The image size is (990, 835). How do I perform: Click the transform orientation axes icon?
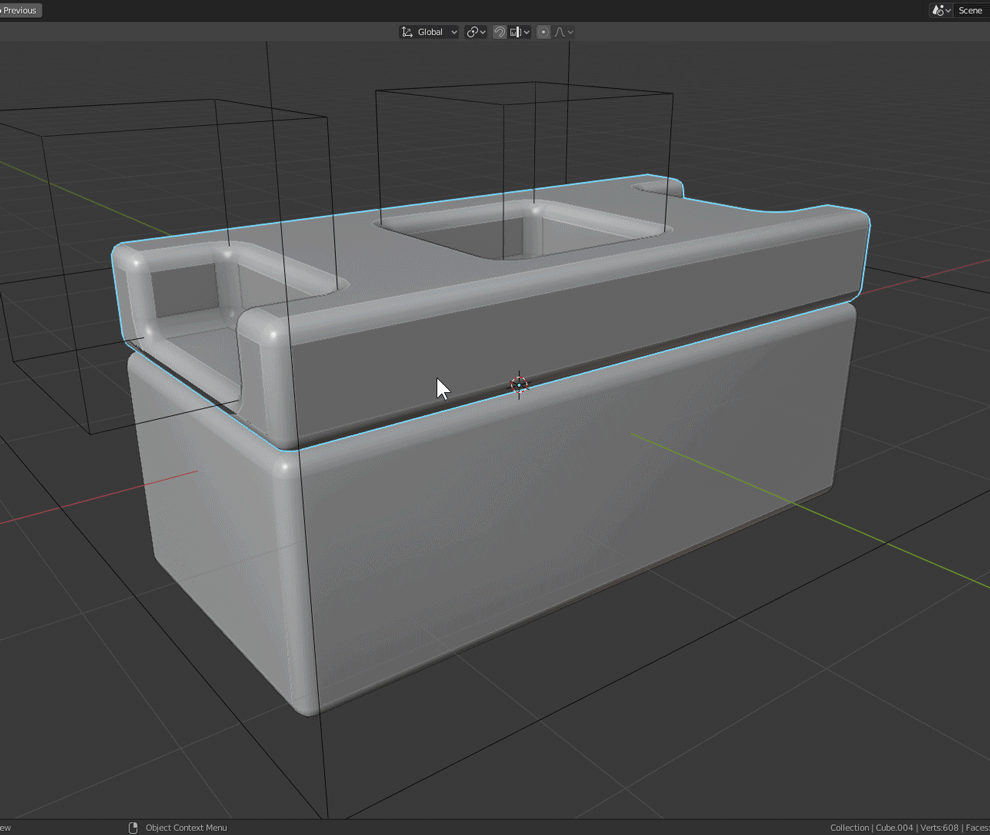407,31
